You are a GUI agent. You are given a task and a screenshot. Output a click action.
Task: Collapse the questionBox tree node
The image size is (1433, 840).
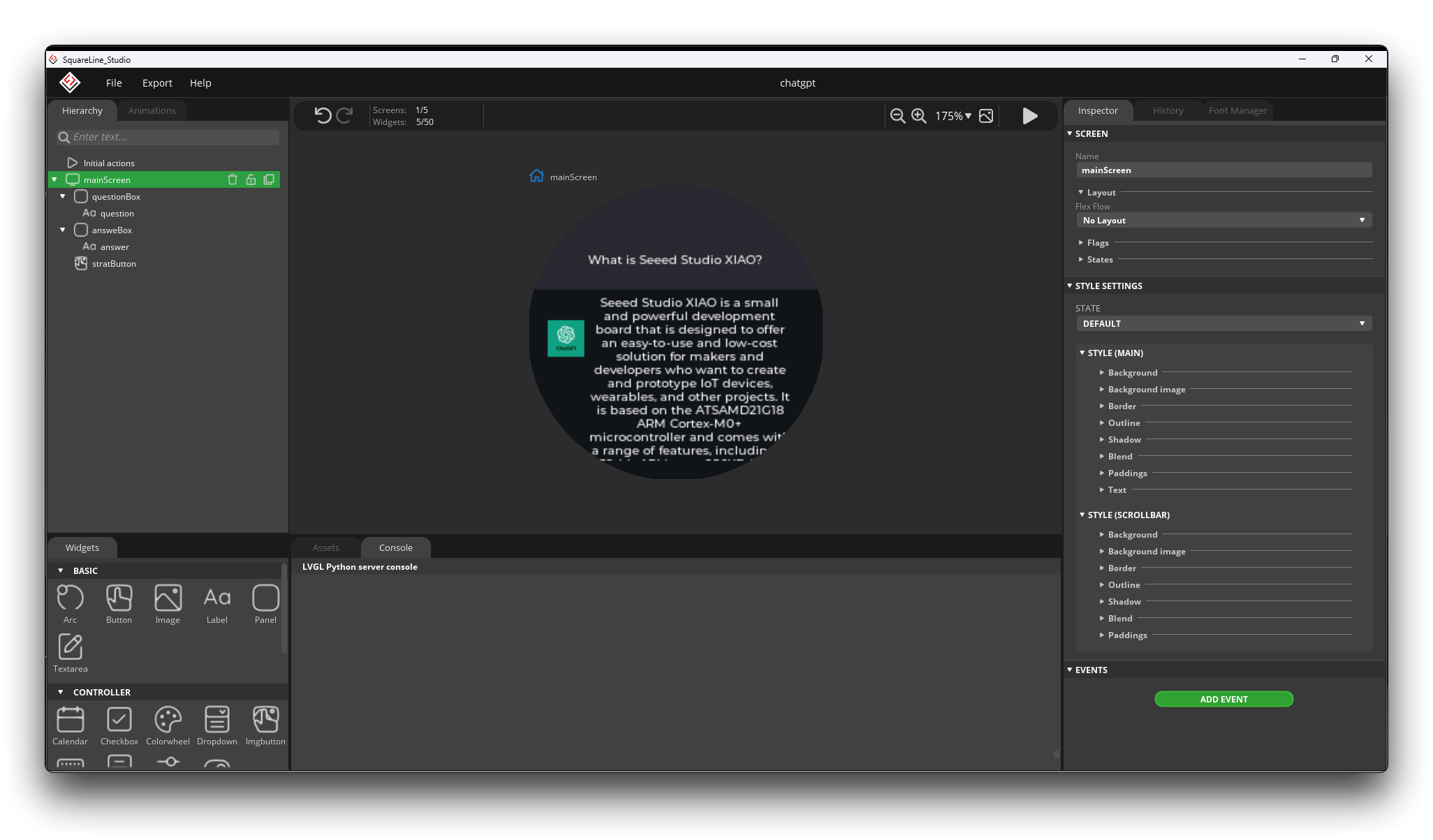click(63, 196)
